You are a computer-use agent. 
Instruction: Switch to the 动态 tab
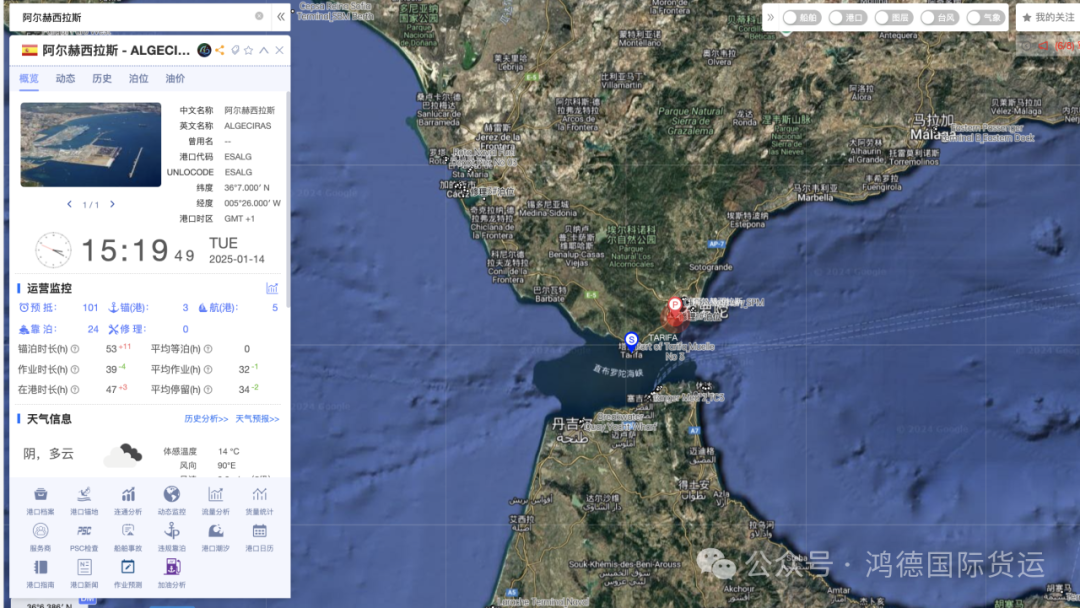65,78
